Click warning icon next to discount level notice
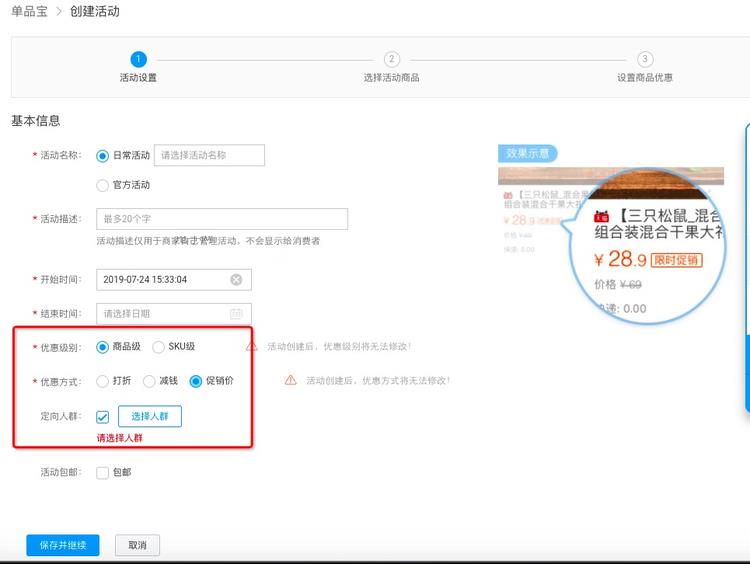The width and height of the screenshot is (750, 564). [252, 347]
